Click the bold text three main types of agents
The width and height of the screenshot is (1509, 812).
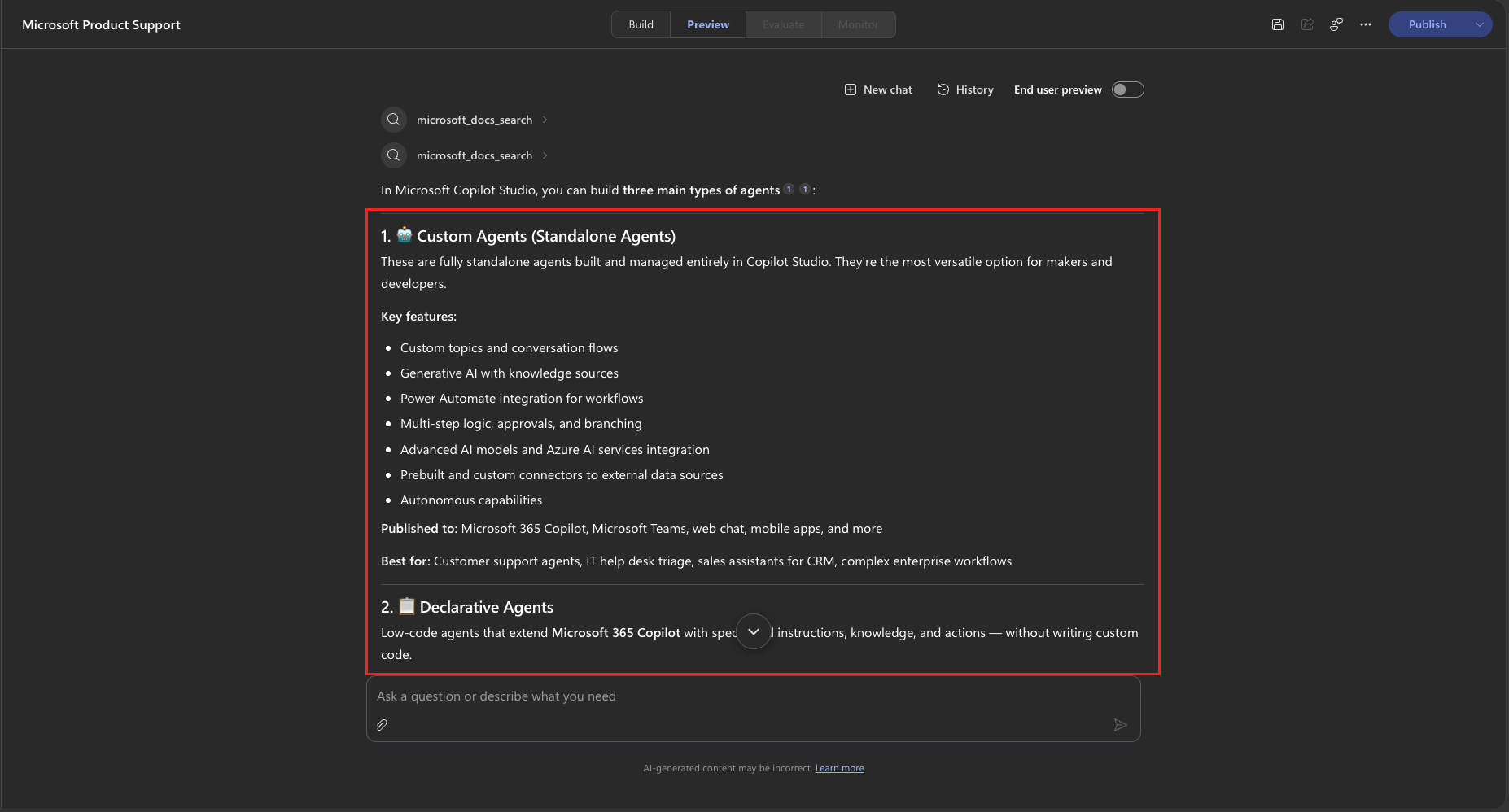coord(702,190)
